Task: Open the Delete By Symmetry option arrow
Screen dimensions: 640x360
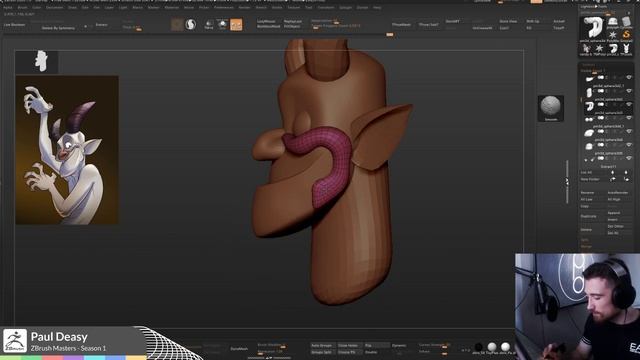Action: (85, 27)
